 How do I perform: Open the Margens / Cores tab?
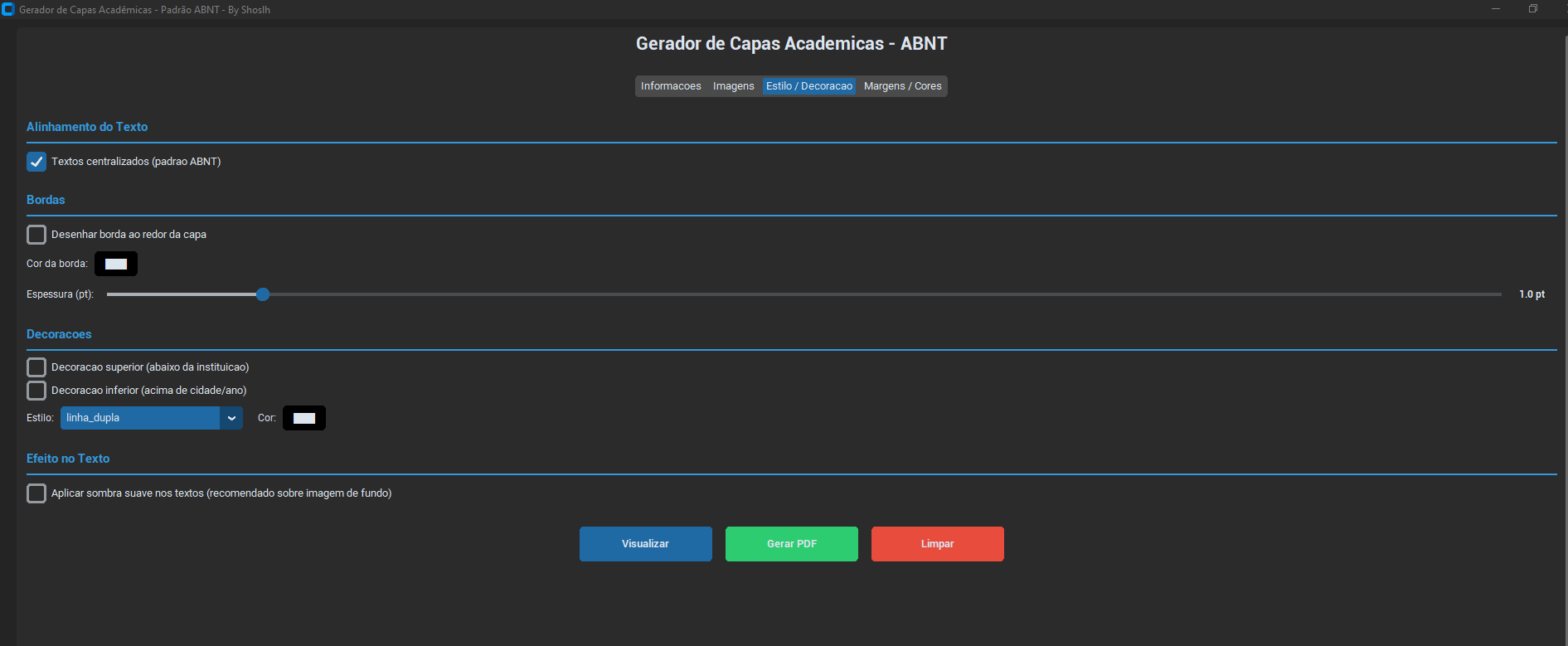[x=902, y=86]
